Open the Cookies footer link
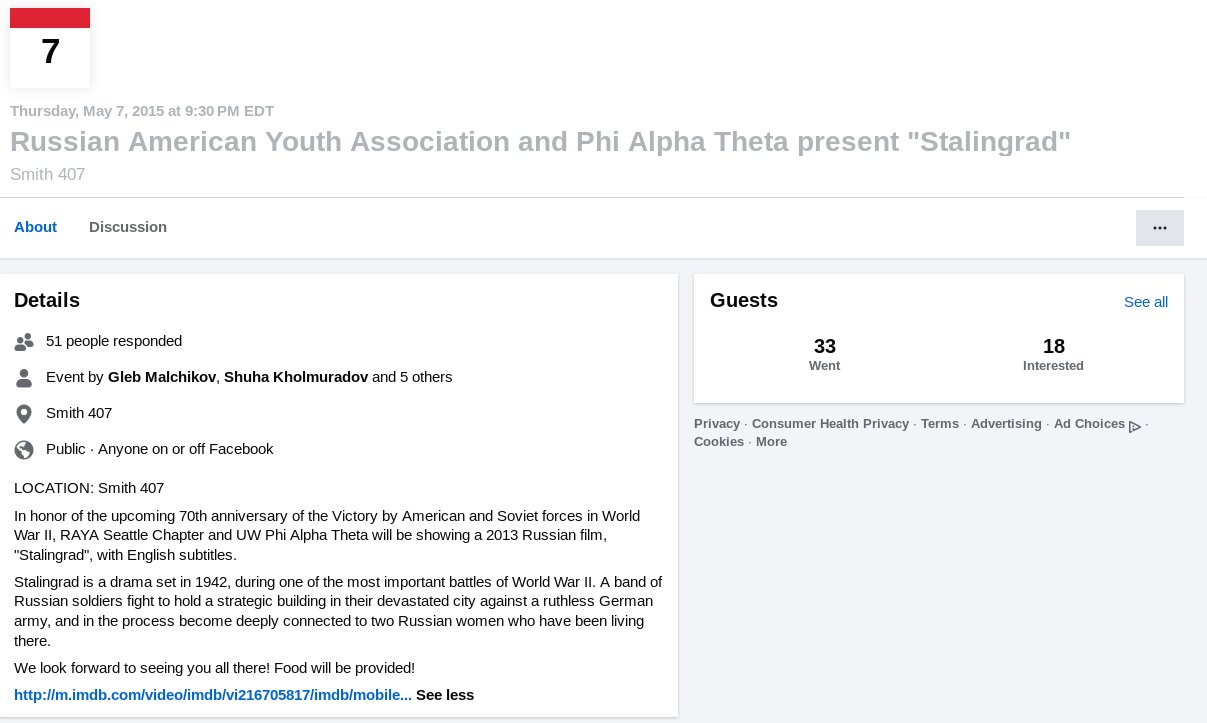1207x723 pixels. [x=719, y=442]
